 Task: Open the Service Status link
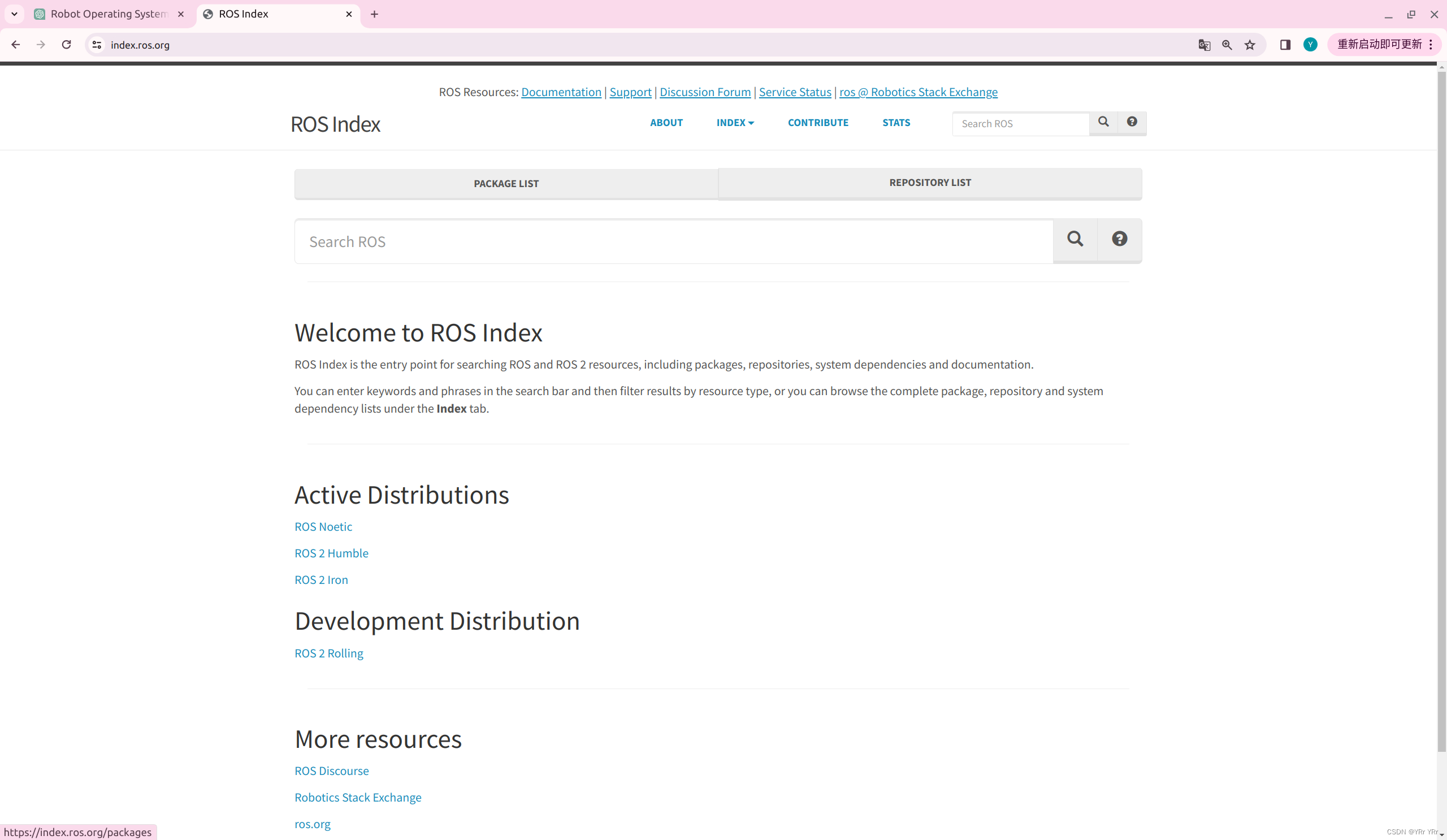[795, 93]
